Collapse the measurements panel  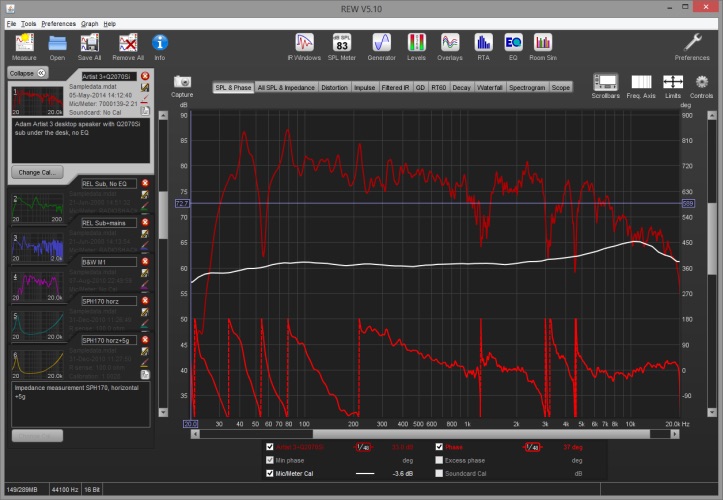click(x=28, y=73)
